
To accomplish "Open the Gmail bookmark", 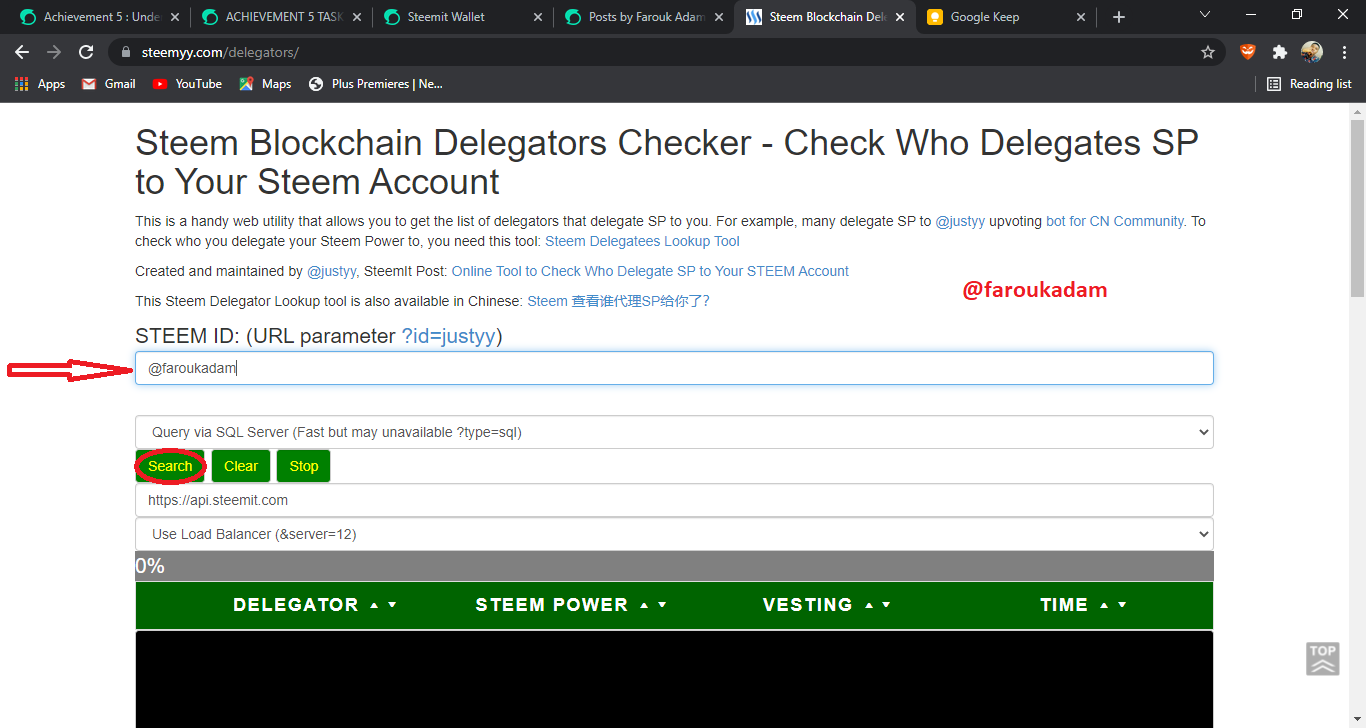I will [108, 84].
